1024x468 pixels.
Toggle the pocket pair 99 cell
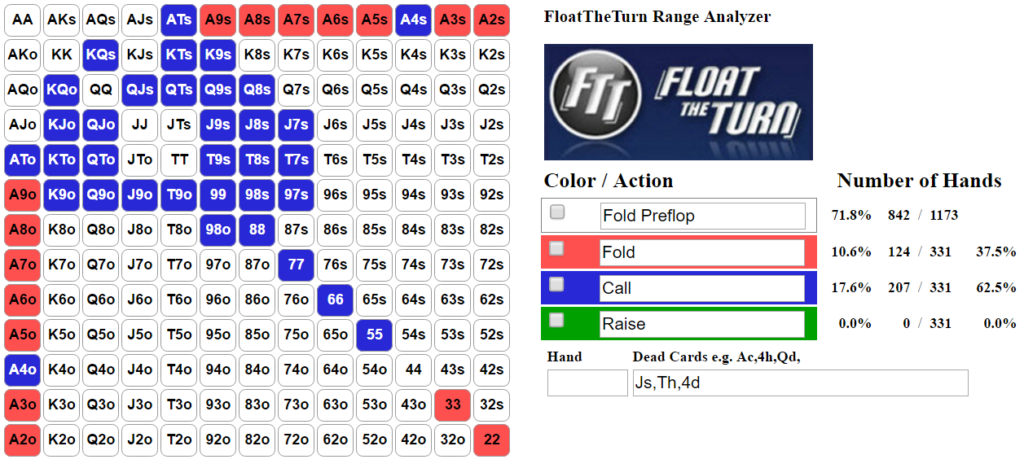pos(218,195)
